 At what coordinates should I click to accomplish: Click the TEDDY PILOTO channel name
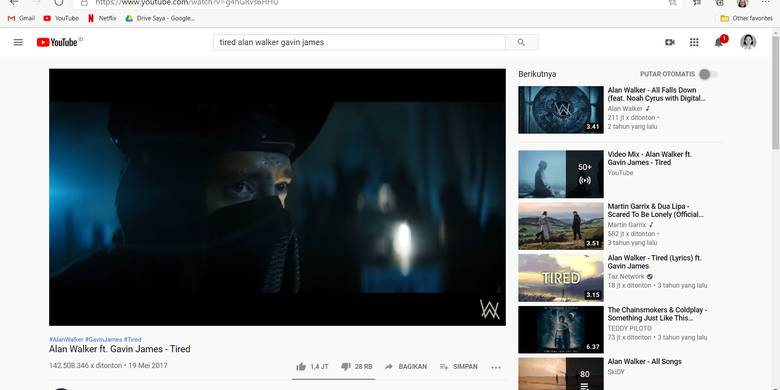click(x=629, y=328)
